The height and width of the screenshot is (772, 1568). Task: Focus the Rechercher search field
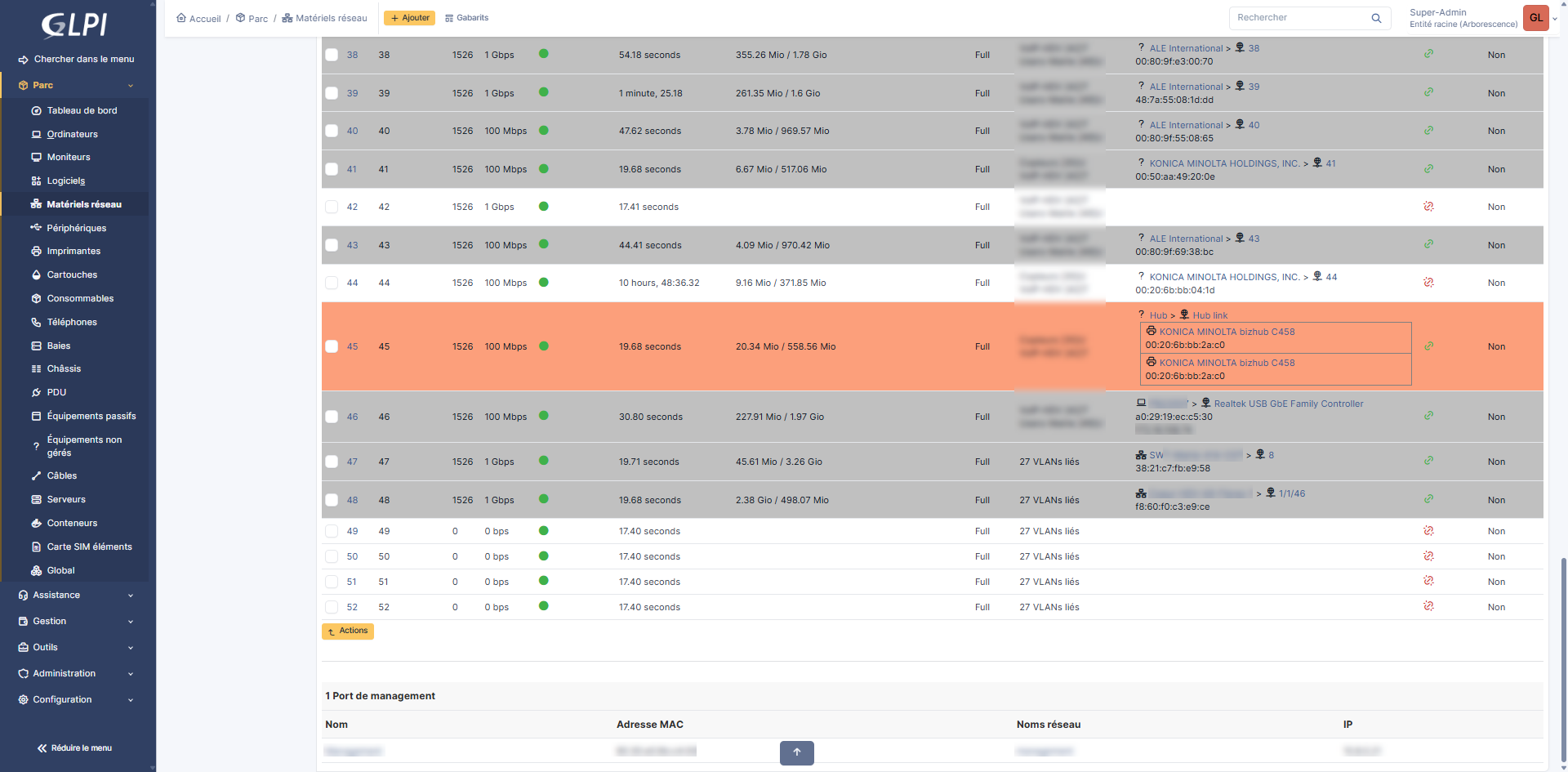tap(1298, 18)
